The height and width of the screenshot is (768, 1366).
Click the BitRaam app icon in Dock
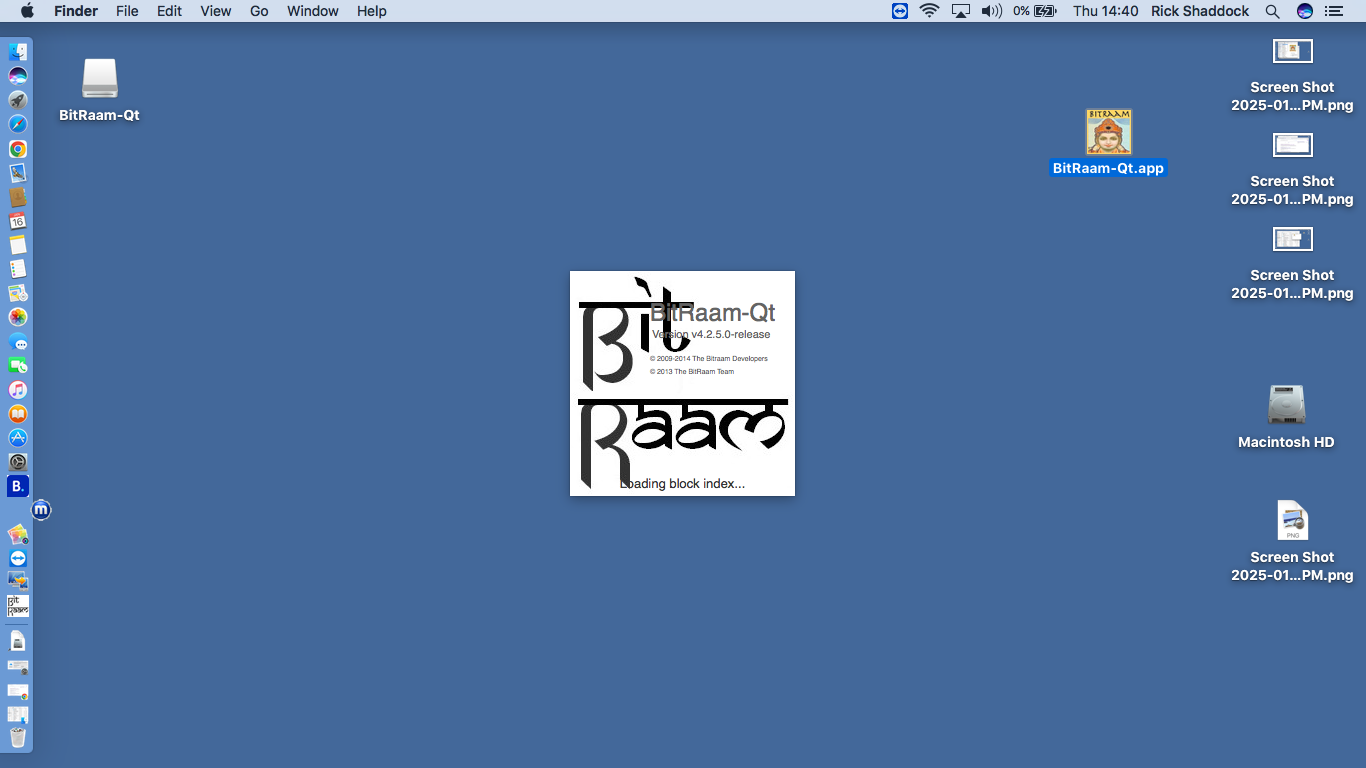pyautogui.click(x=18, y=606)
